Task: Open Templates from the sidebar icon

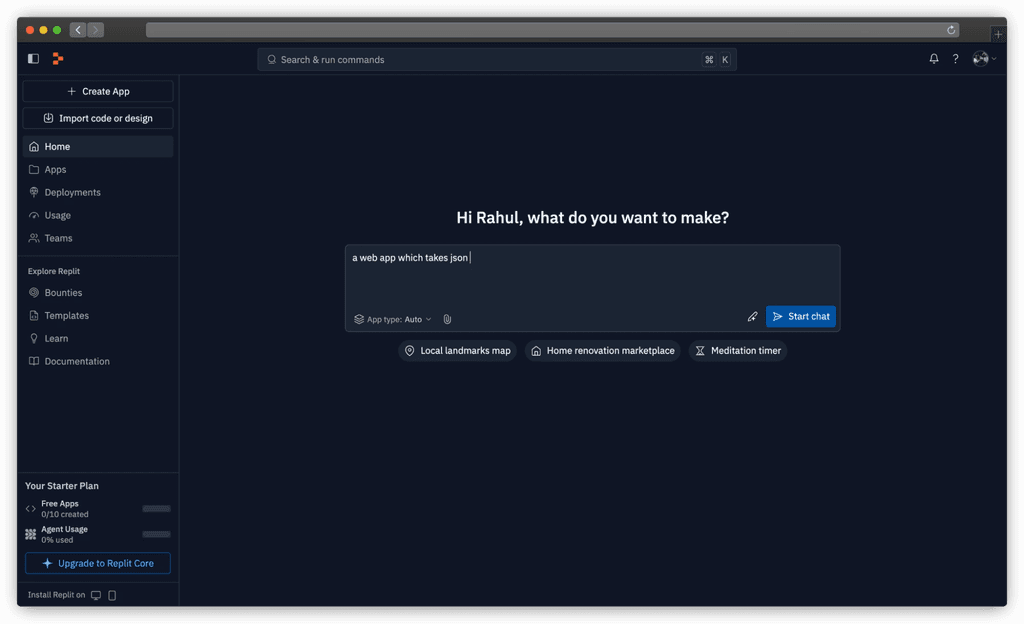Action: tap(33, 315)
